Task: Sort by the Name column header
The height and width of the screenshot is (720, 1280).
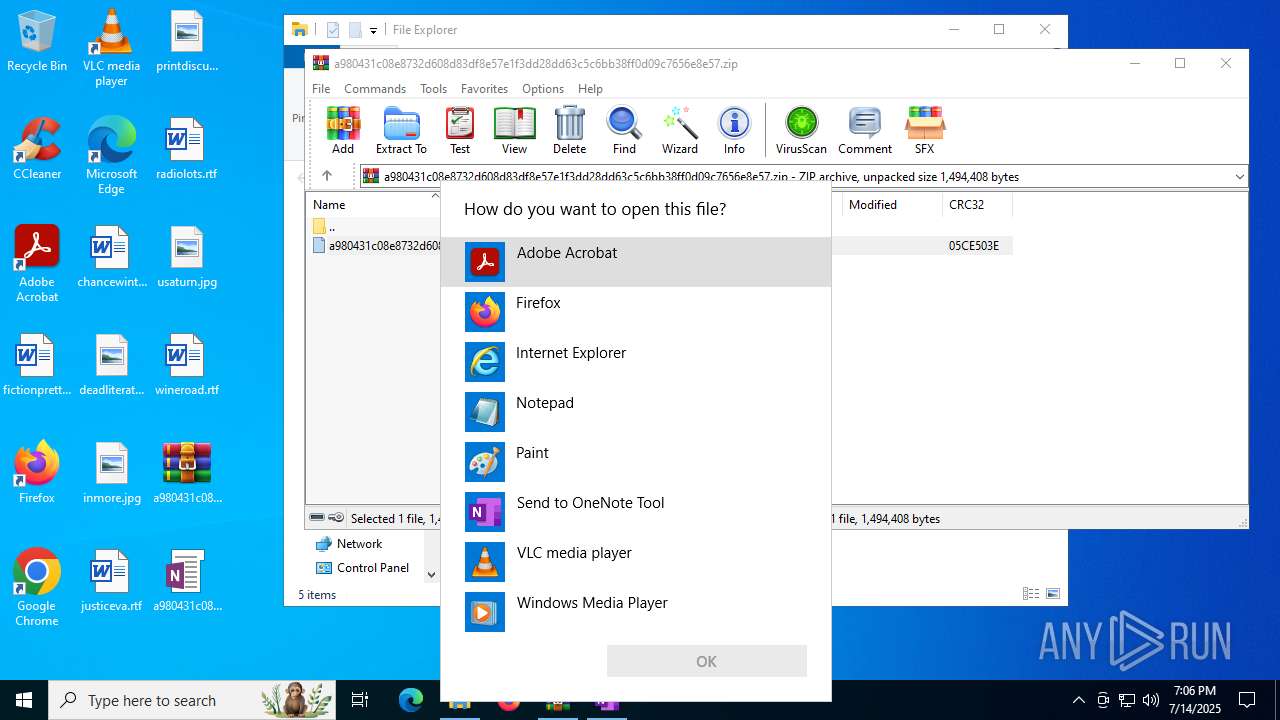Action: pos(372,204)
